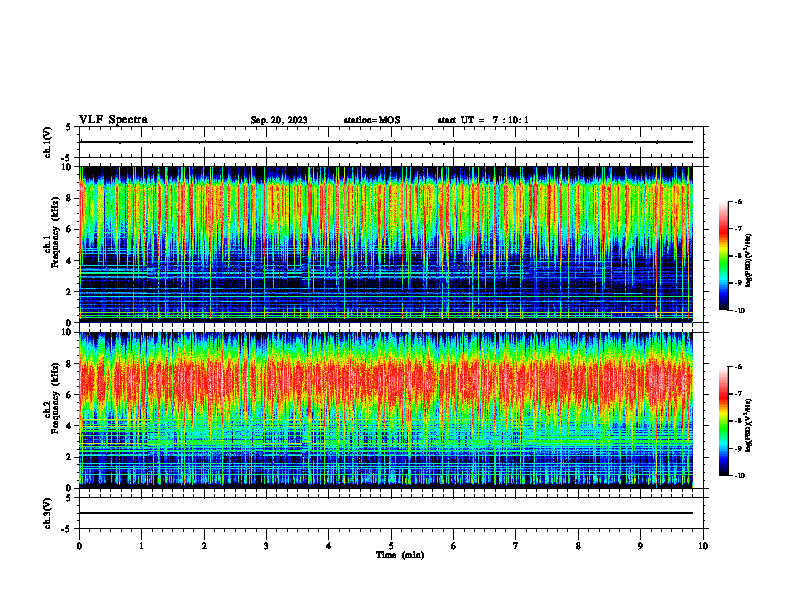Click the "0" tick on time axis

(x=79, y=546)
